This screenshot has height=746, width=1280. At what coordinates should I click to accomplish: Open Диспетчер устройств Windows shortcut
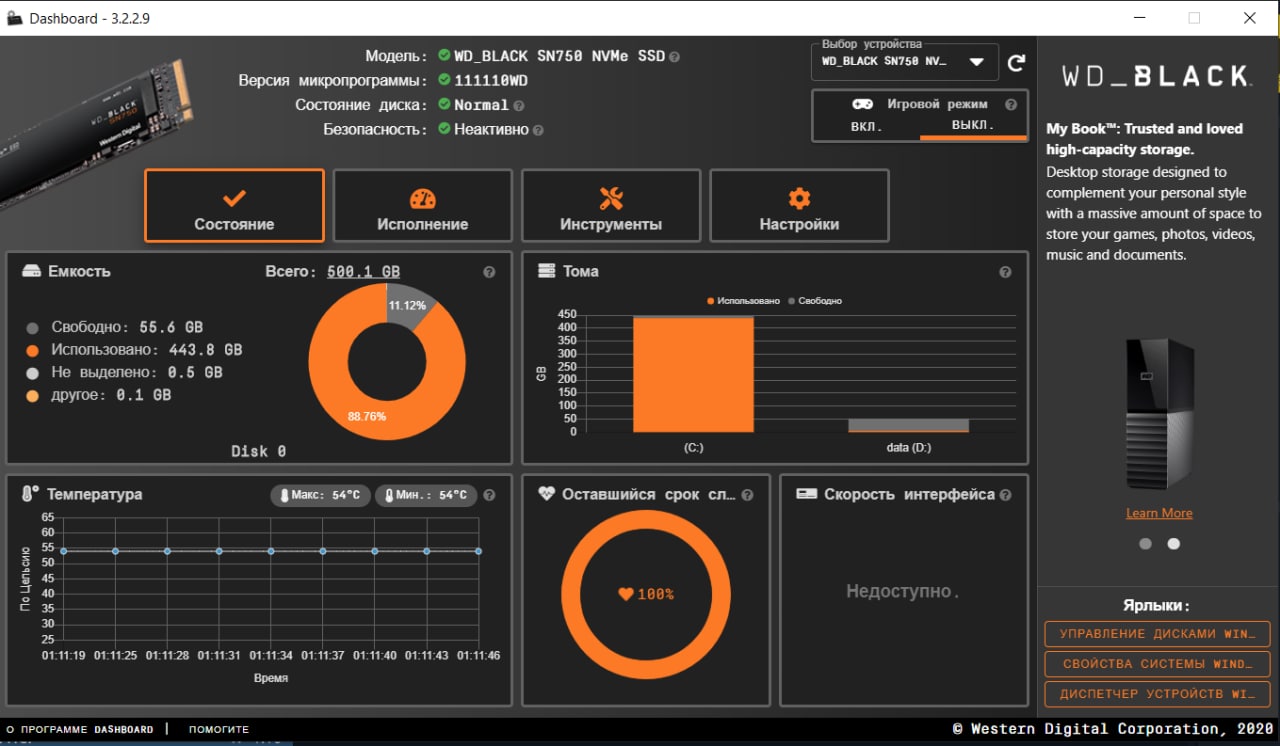pyautogui.click(x=1157, y=694)
